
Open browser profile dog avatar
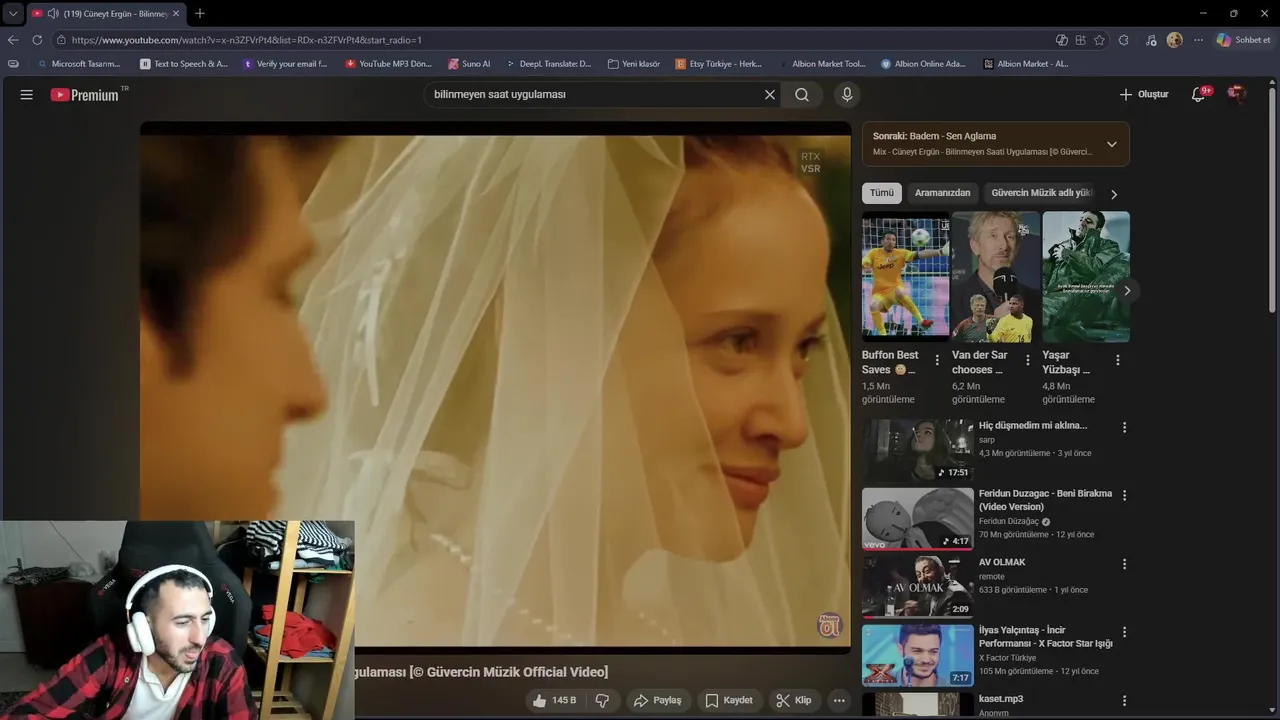click(x=1174, y=40)
